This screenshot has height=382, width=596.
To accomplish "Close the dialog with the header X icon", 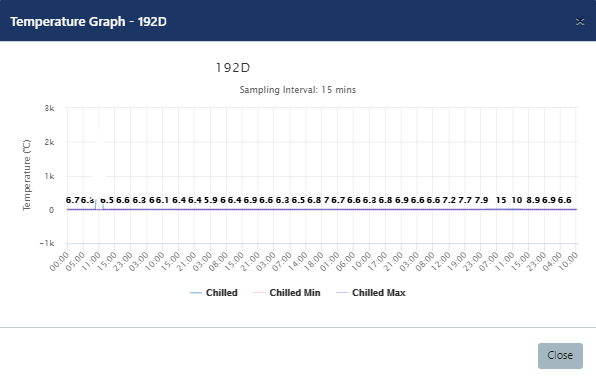I will point(580,22).
